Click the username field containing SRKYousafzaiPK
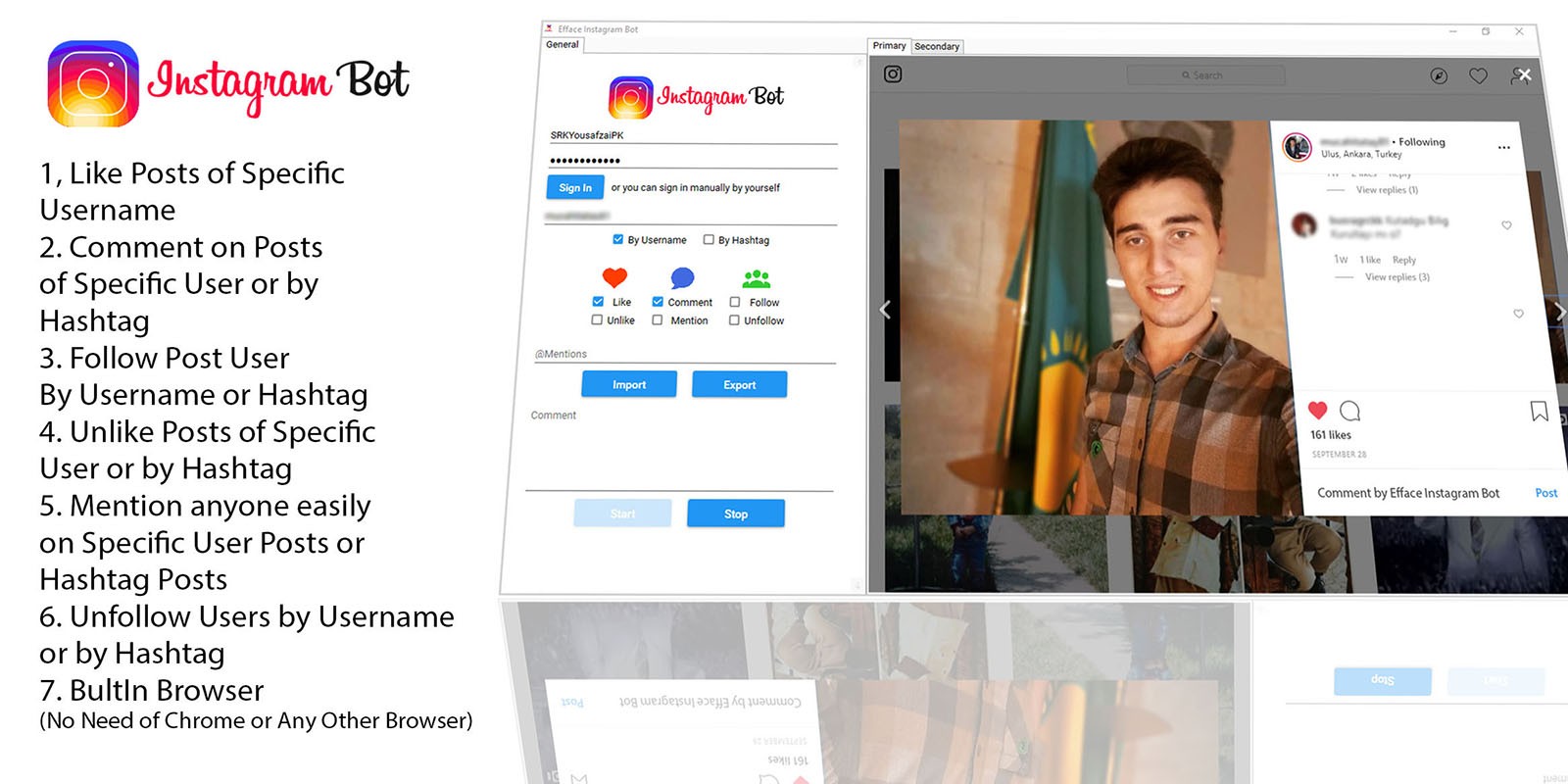The image size is (1568, 784). coord(693,135)
